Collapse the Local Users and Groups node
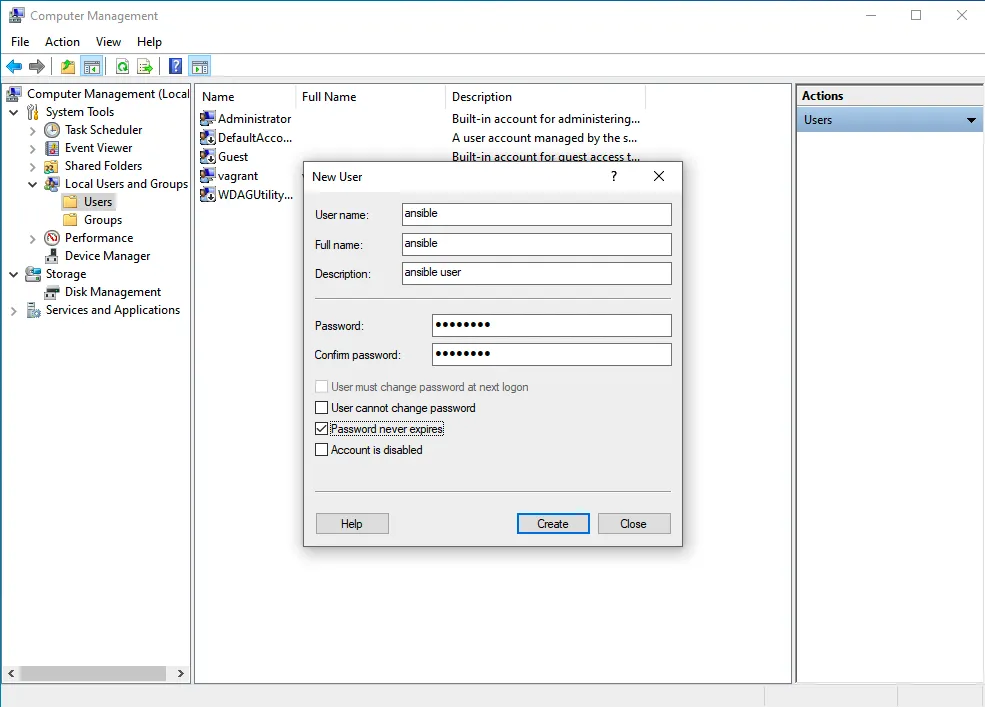985x707 pixels. pyautogui.click(x=33, y=184)
